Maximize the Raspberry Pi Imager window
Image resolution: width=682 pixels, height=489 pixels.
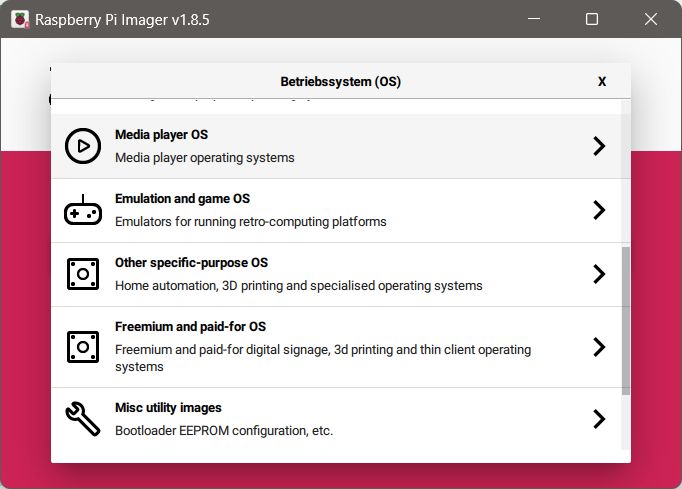pos(592,19)
